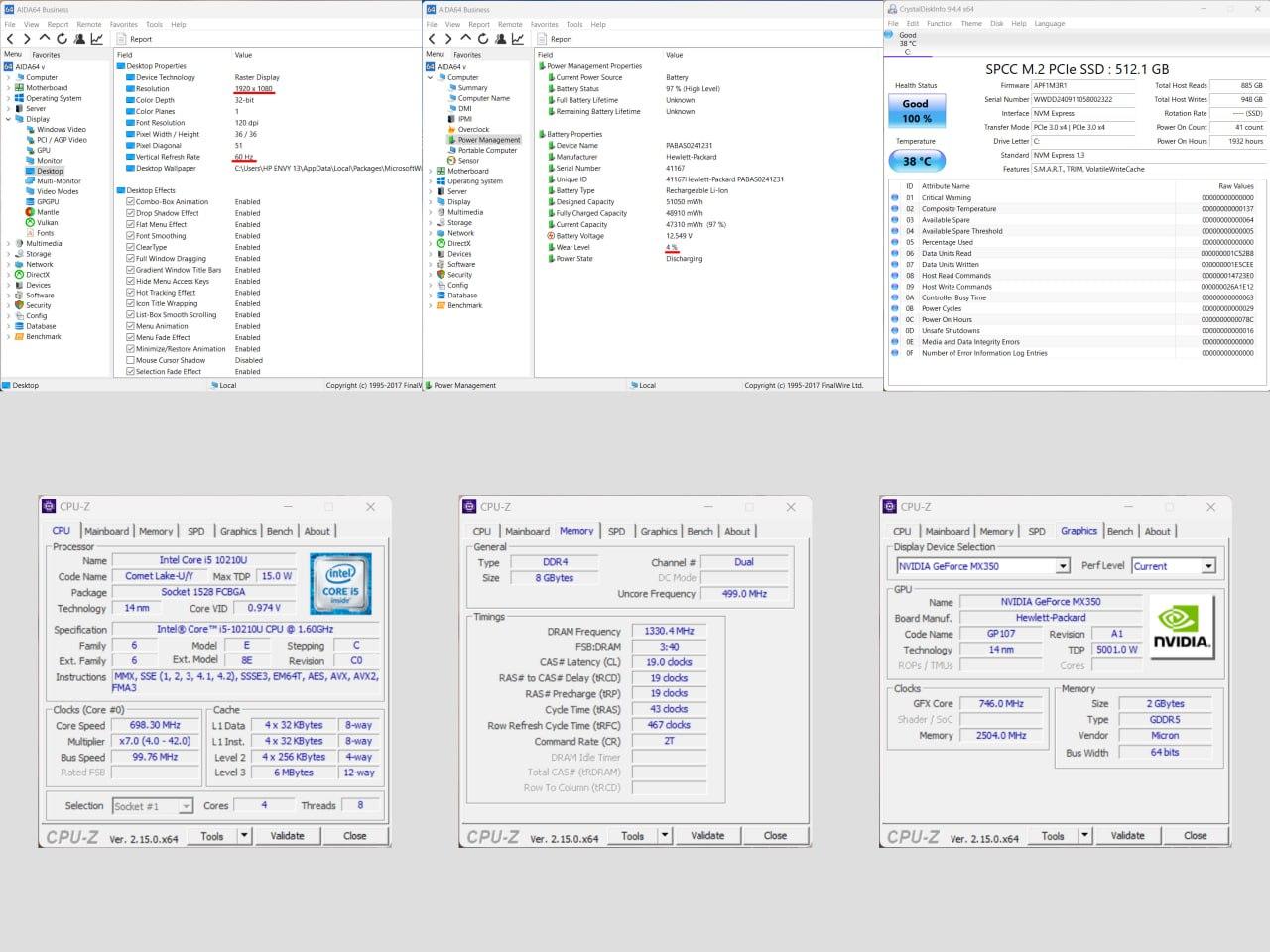Toggle Full Window Dragging checkbox
Screen dimensions: 1270x952
130,258
